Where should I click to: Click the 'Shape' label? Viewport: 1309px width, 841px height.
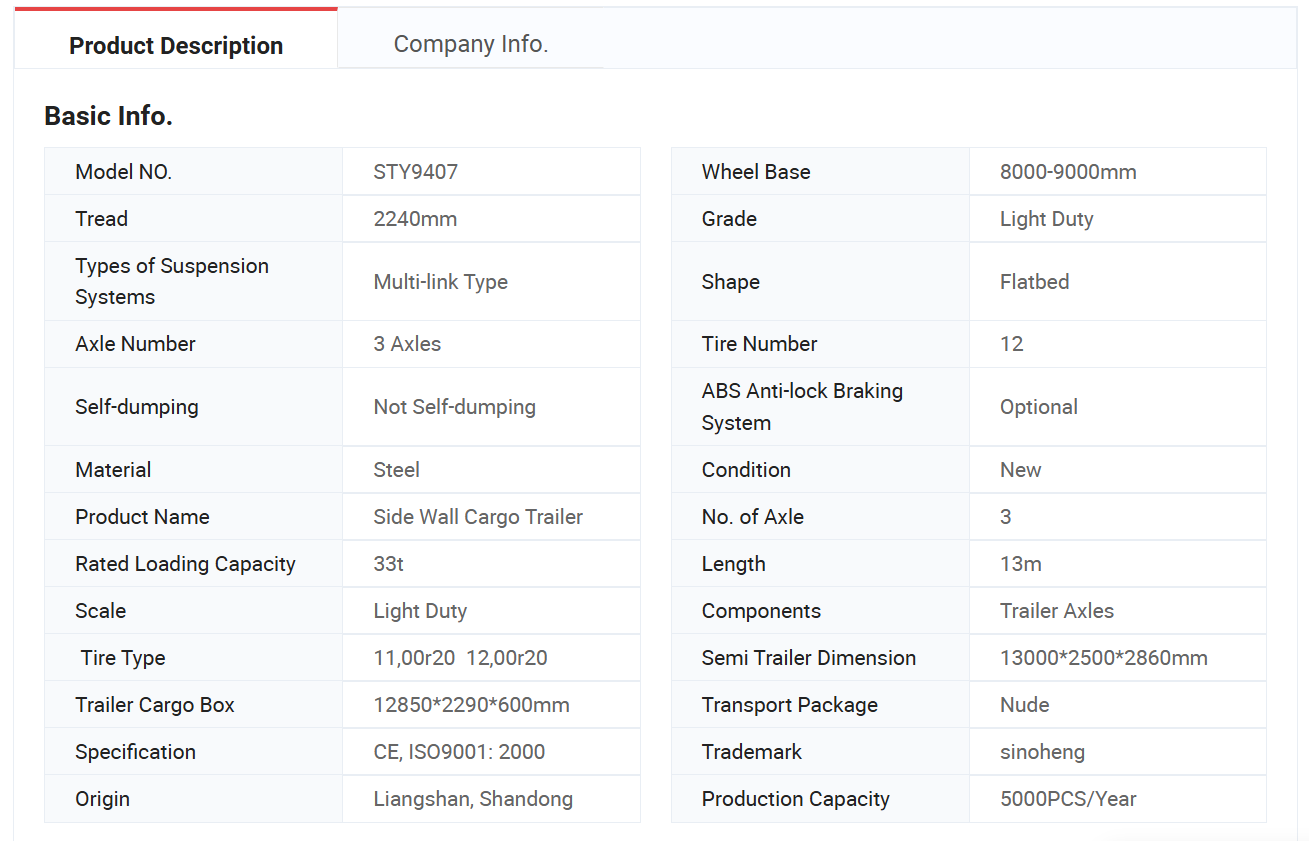731,282
